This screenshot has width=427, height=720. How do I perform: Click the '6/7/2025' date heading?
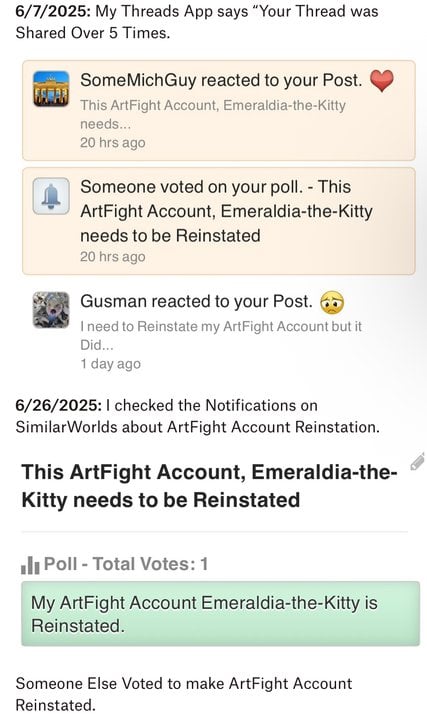click(x=53, y=11)
